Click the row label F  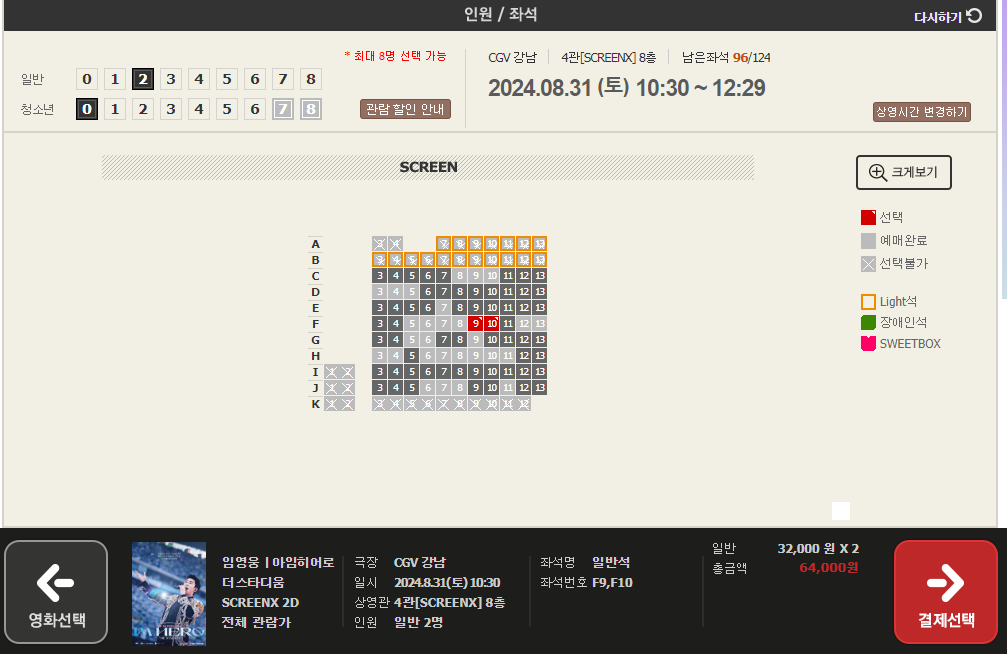coord(315,324)
